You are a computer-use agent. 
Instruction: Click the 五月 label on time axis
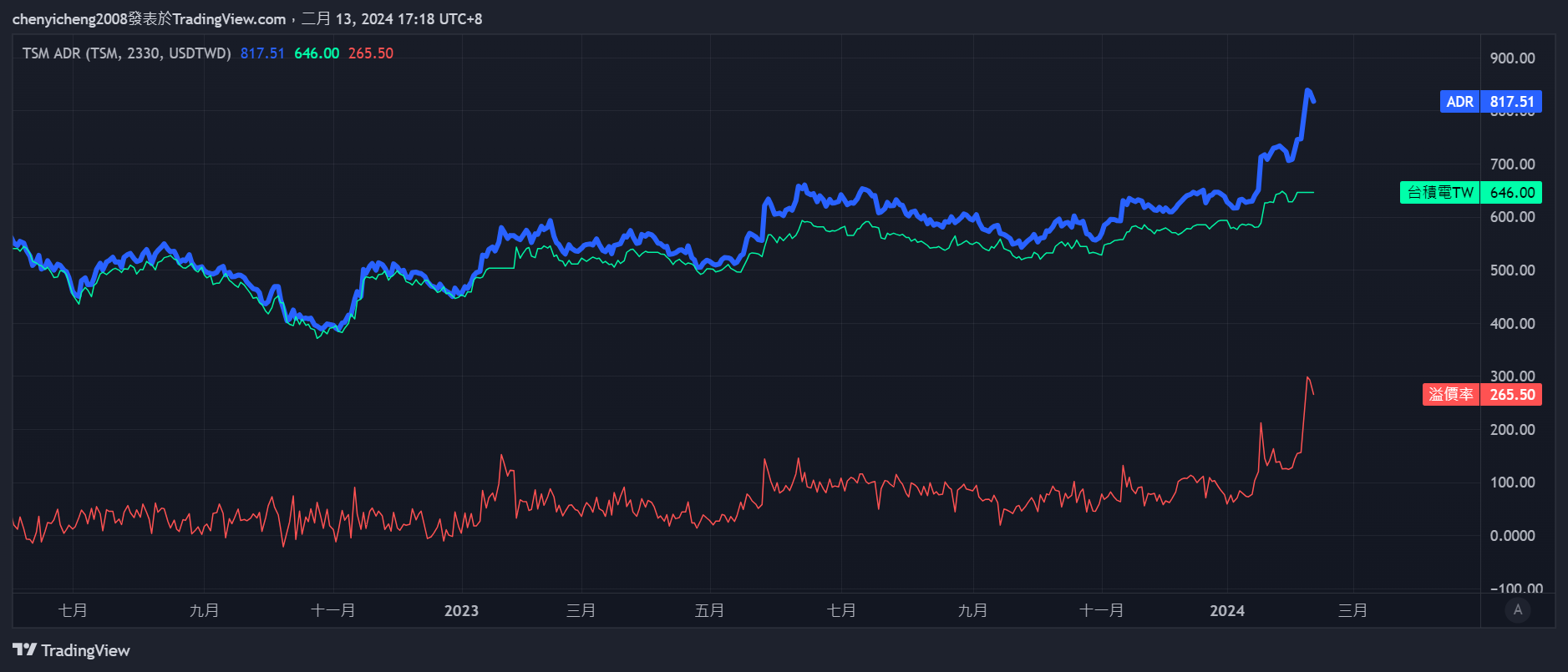tap(709, 611)
